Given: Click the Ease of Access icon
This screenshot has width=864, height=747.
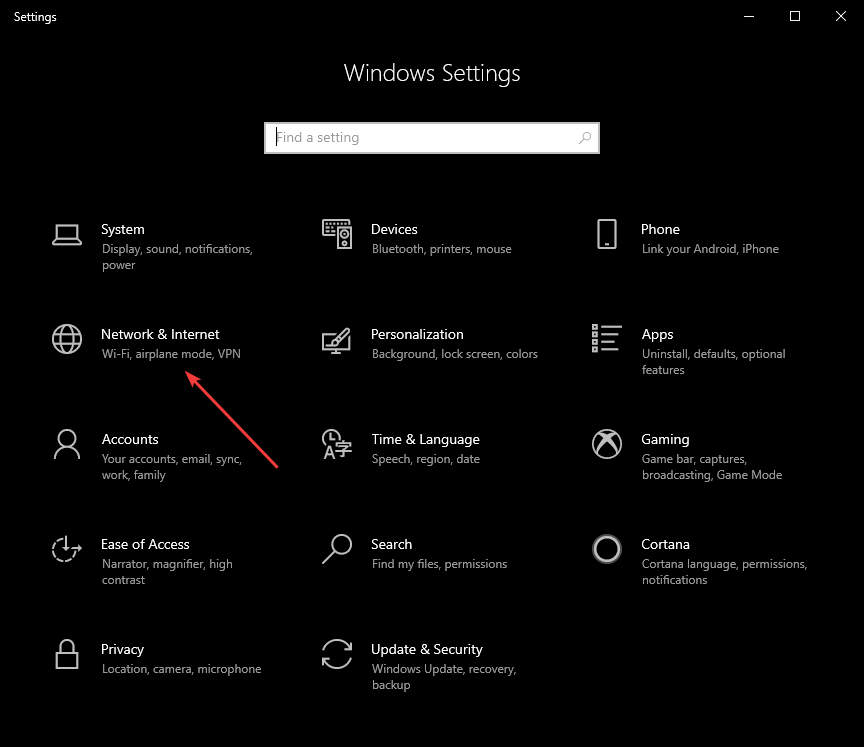Looking at the screenshot, I should pos(67,549).
